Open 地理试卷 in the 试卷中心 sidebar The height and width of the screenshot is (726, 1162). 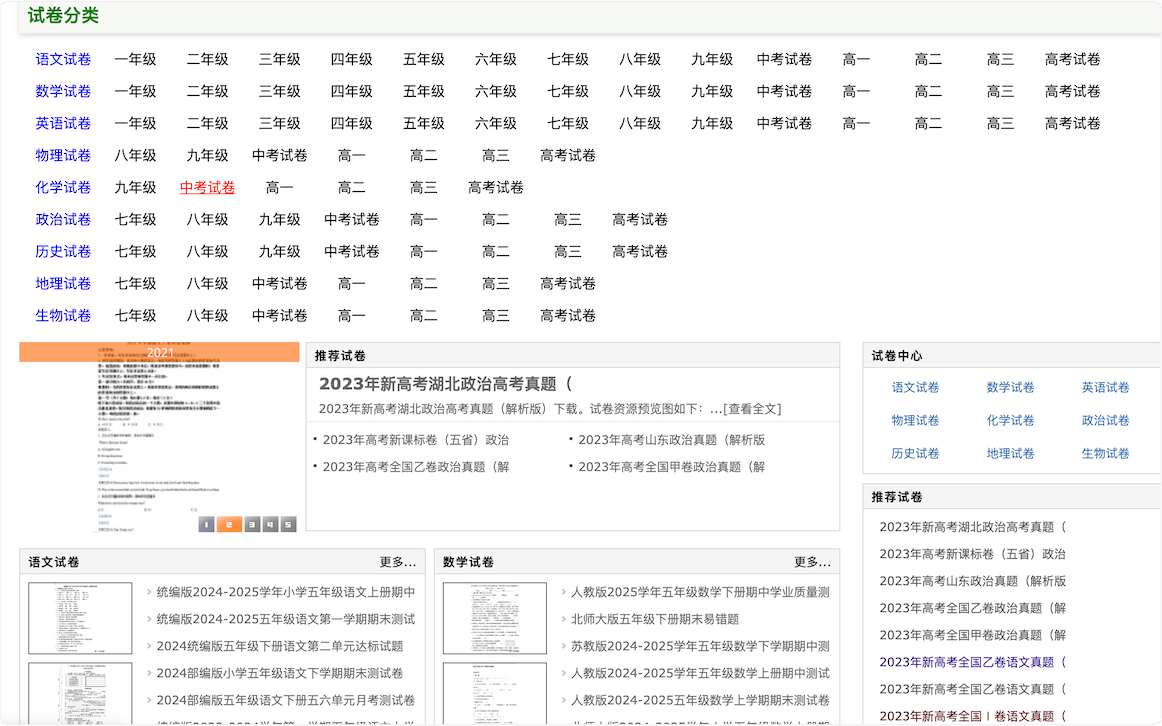point(1010,453)
